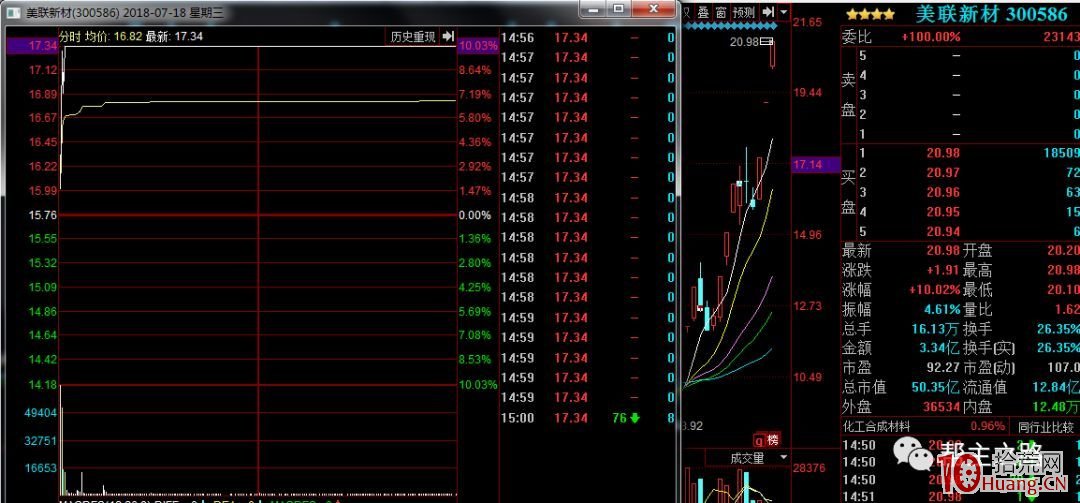This screenshot has height=503, width=1080.
Task: Click the red q icon
Action: click(758, 440)
